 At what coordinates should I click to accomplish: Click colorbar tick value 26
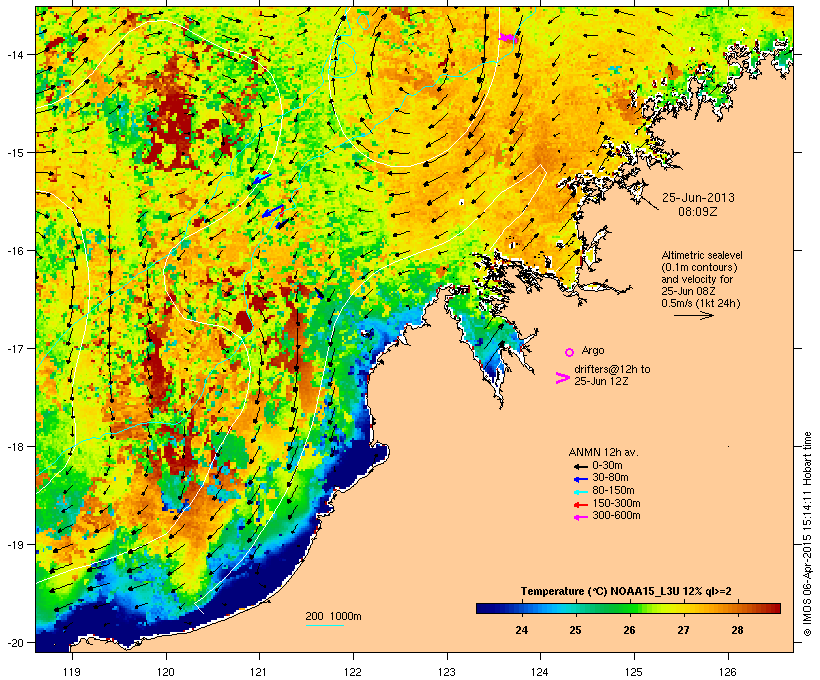pos(629,630)
